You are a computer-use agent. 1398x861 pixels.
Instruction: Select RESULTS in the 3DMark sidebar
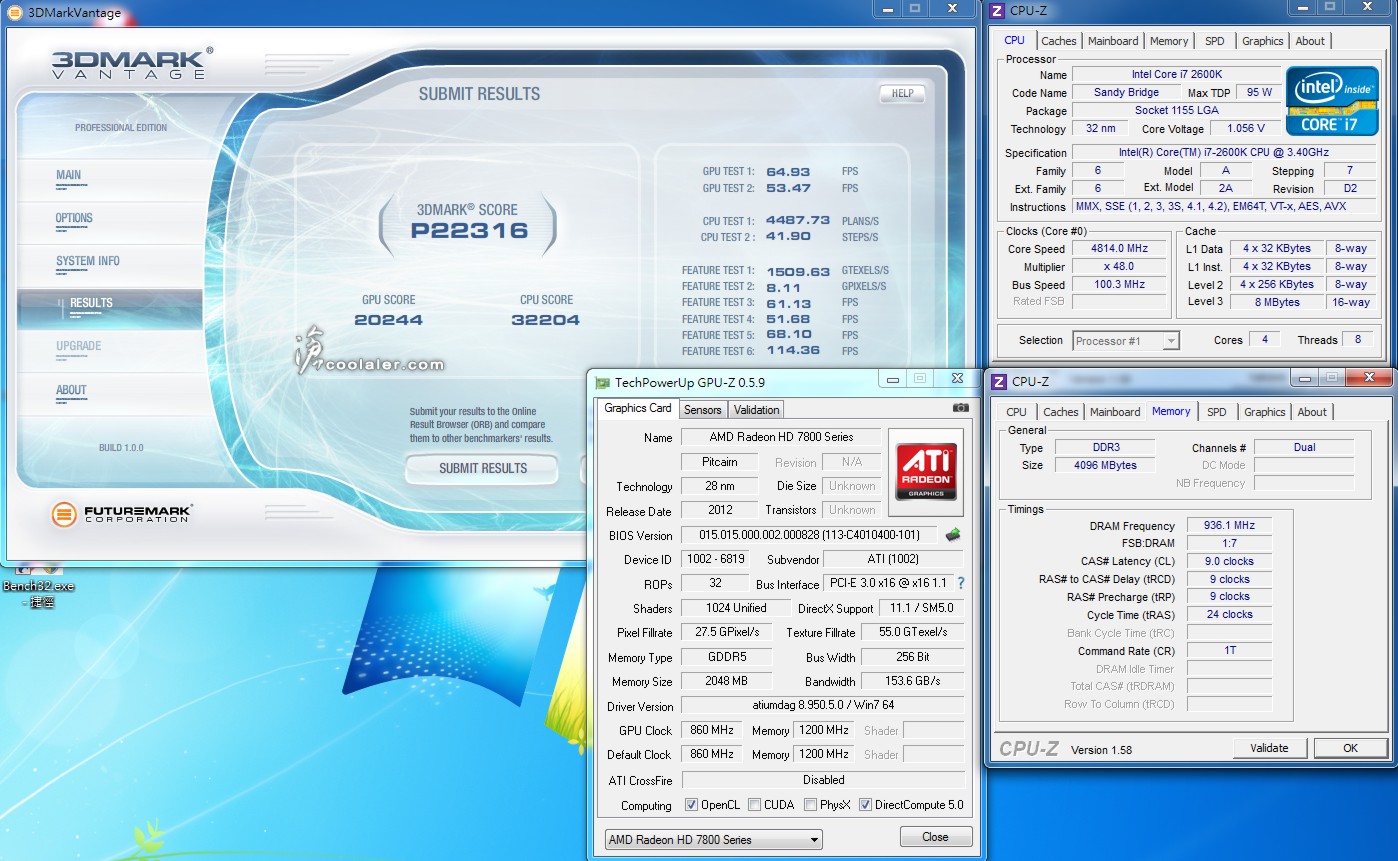pos(110,307)
